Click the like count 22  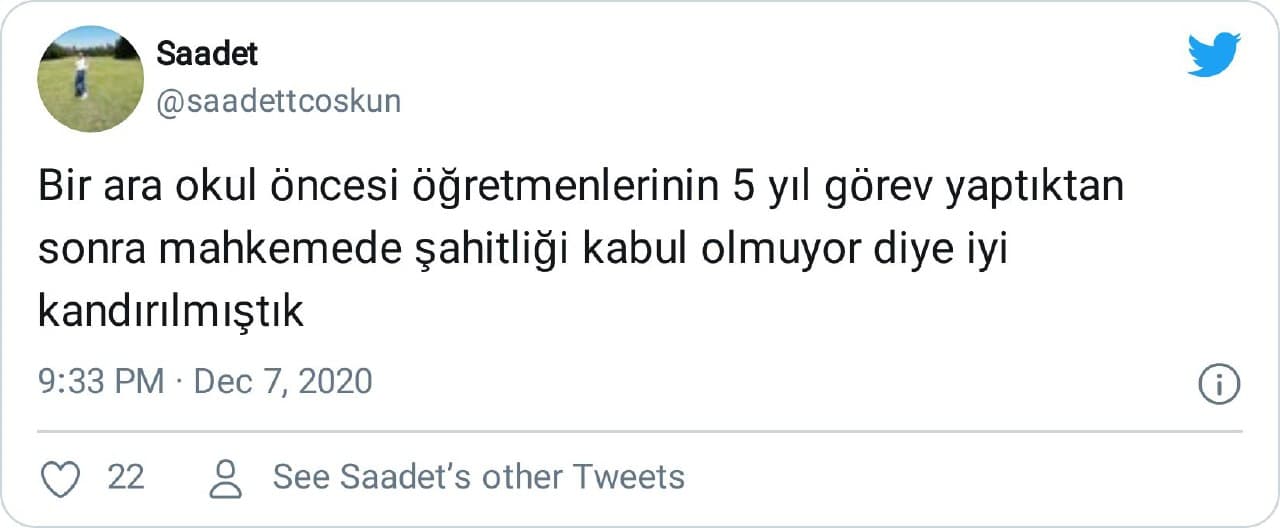(126, 478)
